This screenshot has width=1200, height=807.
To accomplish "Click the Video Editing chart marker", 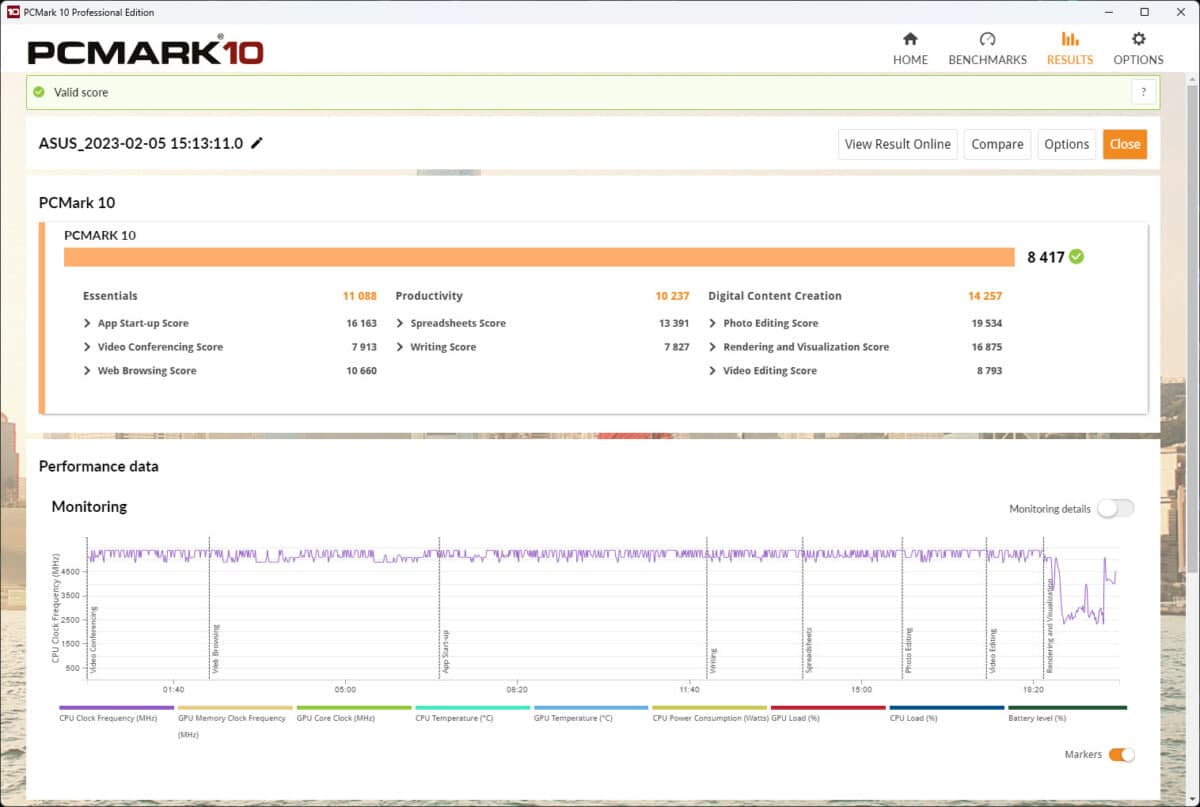I will click(993, 650).
